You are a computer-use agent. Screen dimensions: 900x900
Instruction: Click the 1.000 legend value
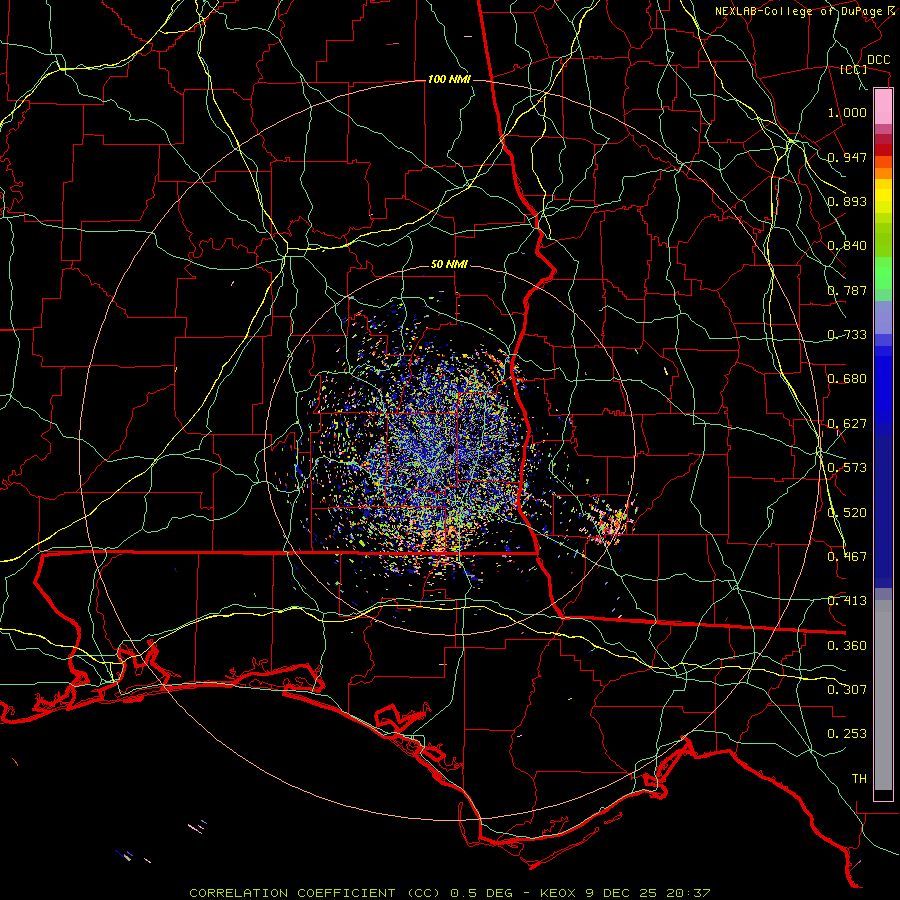pos(847,112)
